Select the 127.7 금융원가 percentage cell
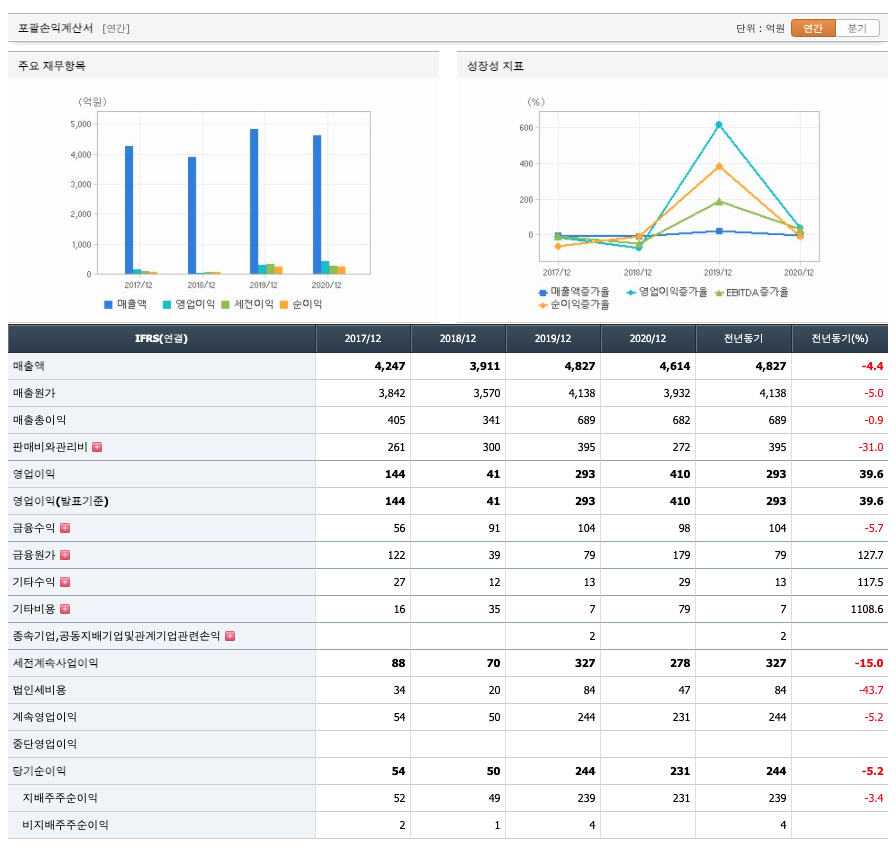This screenshot has height=850, width=896. (840, 555)
